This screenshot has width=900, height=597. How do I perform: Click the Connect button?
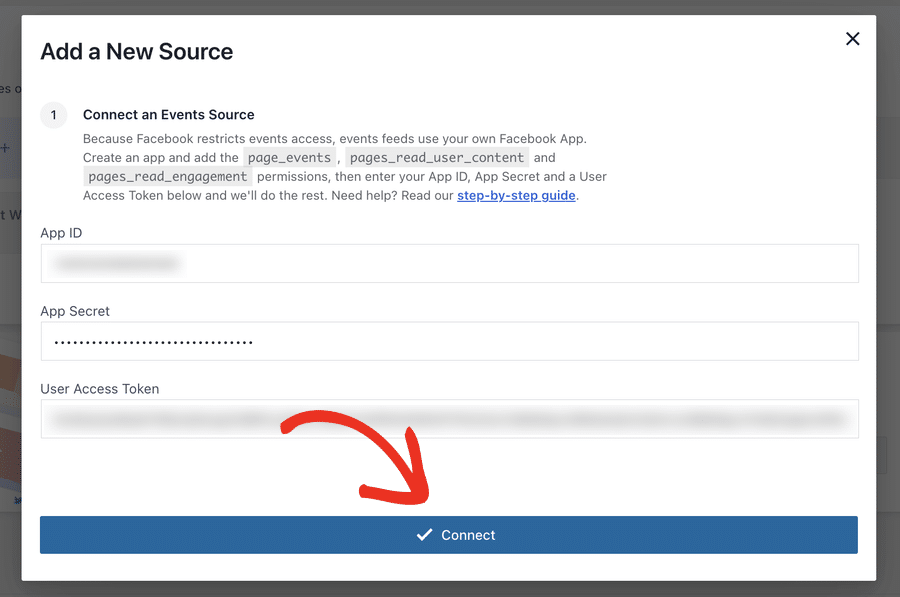pyautogui.click(x=449, y=534)
